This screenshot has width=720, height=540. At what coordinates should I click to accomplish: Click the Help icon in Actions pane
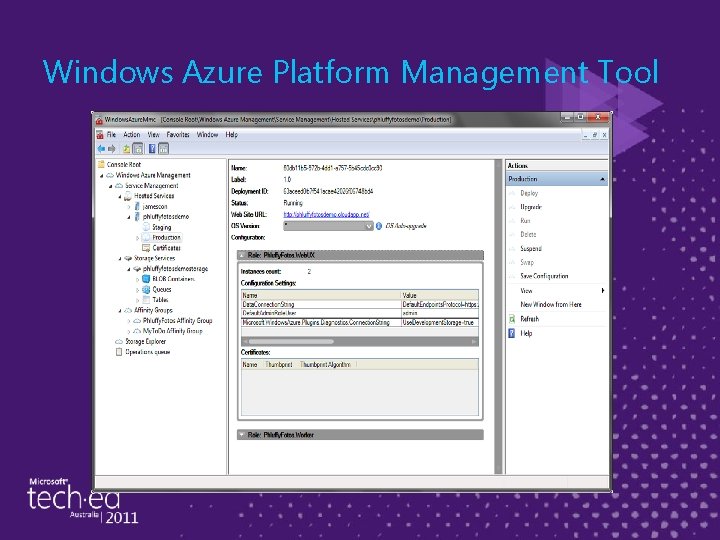click(512, 333)
